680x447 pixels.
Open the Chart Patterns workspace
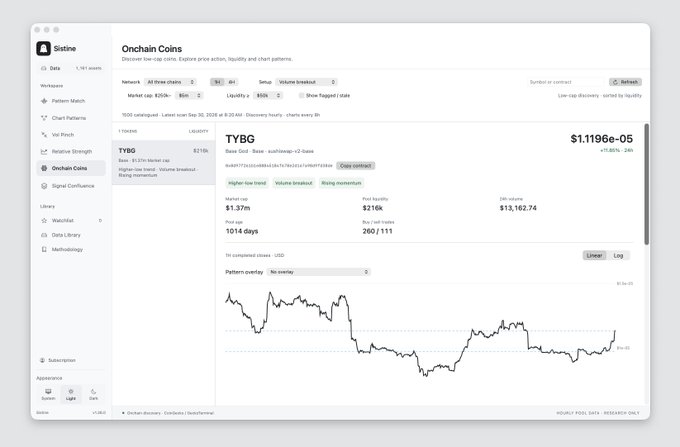[71, 118]
